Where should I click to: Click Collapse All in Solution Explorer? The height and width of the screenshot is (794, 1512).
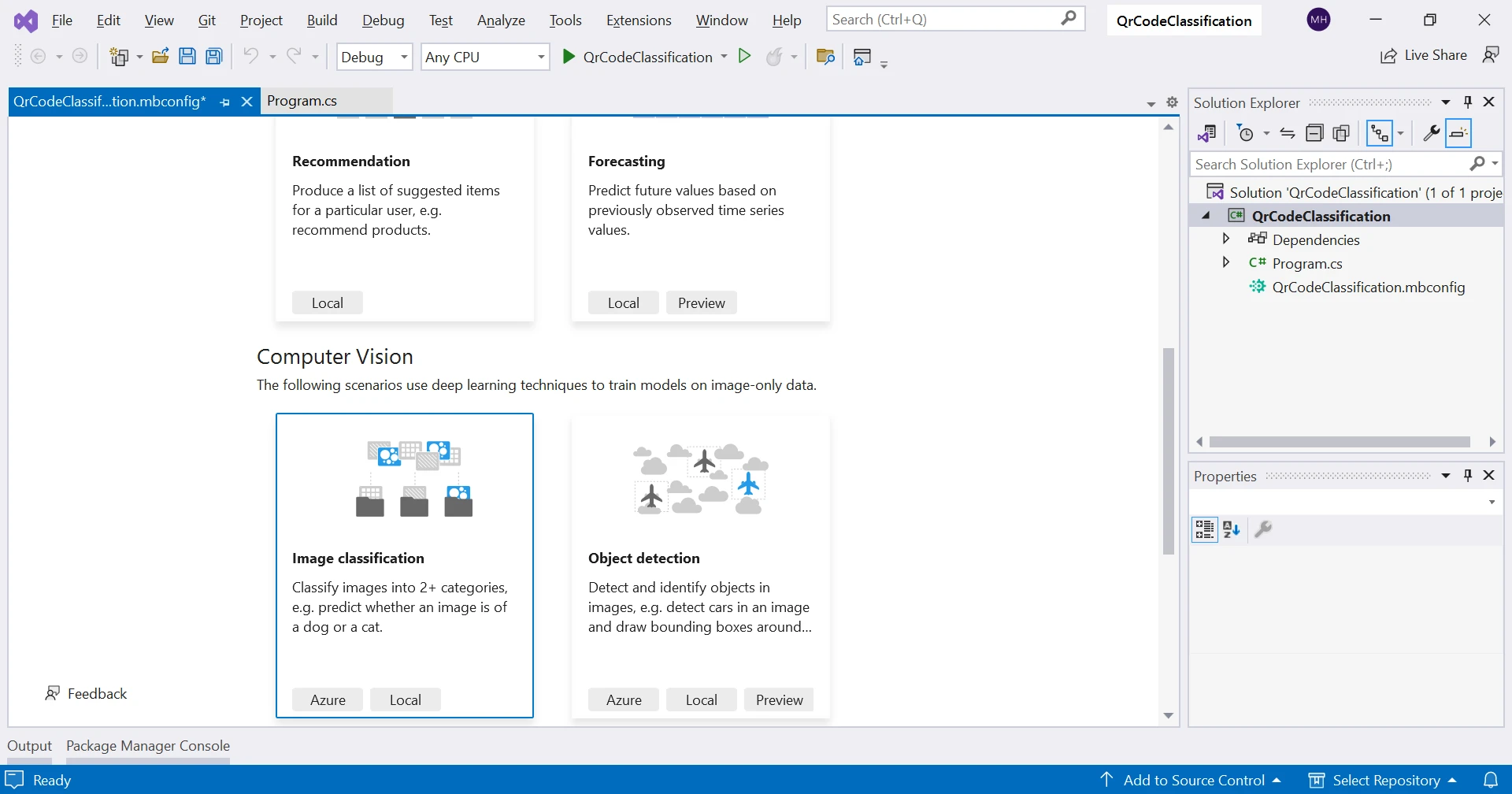(1314, 133)
